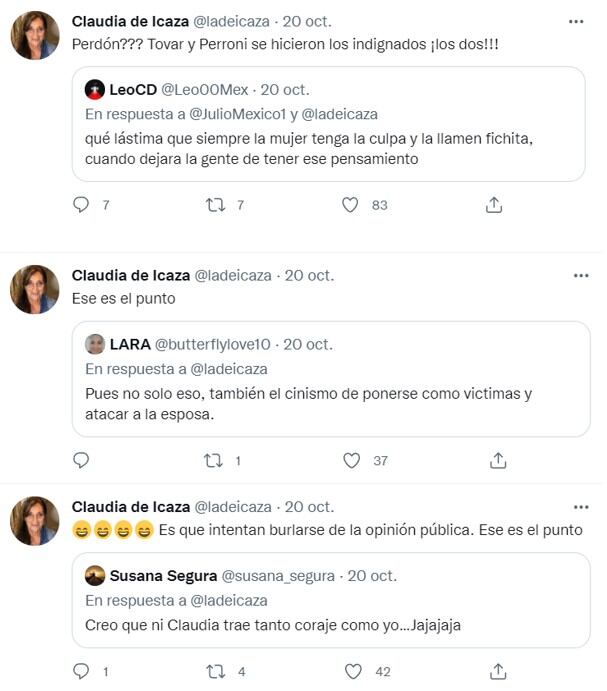
Task: Share the "Ese es el punto" tweet
Action: click(497, 461)
